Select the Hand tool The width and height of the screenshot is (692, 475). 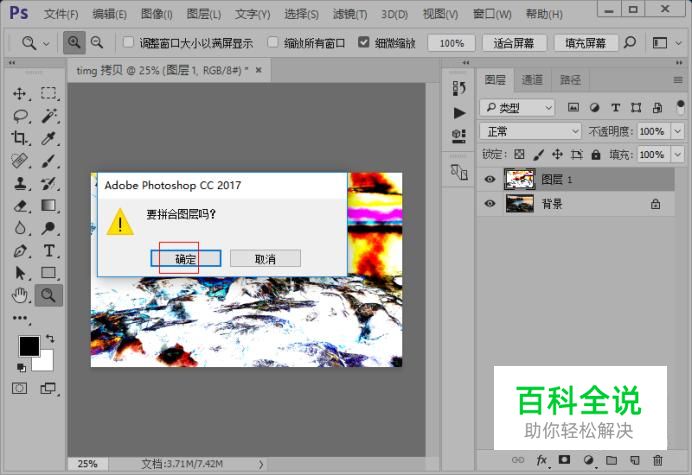pyautogui.click(x=20, y=295)
